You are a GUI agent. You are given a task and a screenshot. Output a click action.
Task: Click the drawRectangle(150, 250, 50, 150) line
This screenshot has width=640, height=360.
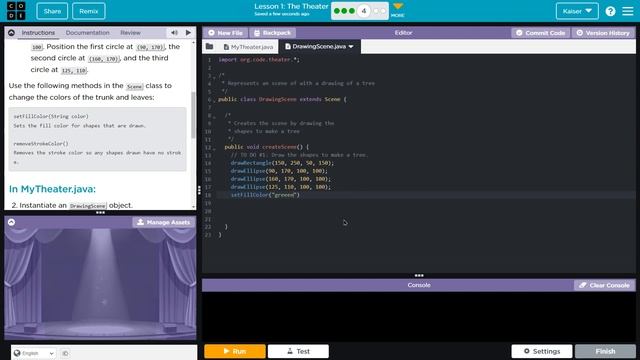[x=282, y=163]
